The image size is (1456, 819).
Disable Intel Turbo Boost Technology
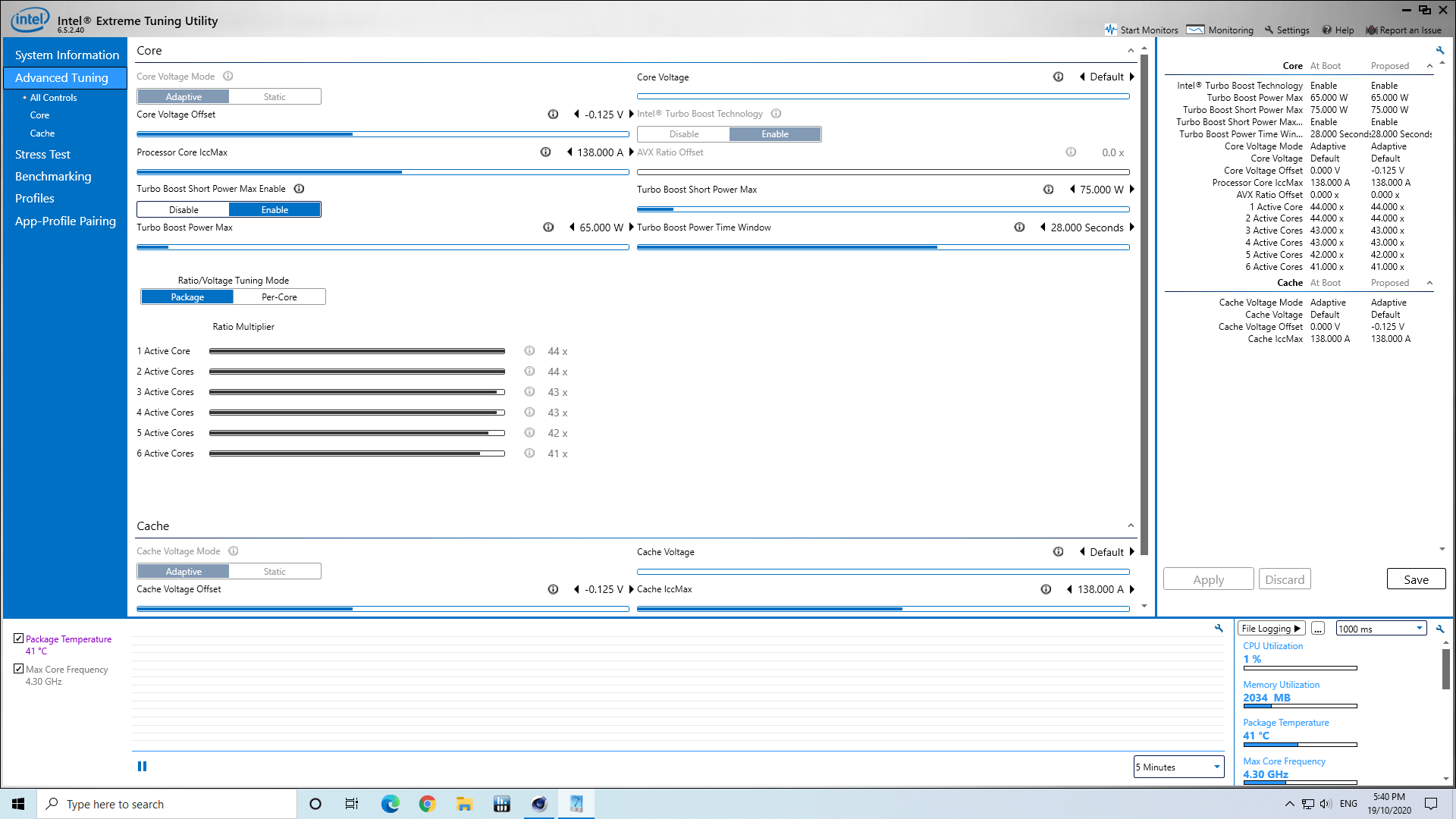[684, 134]
